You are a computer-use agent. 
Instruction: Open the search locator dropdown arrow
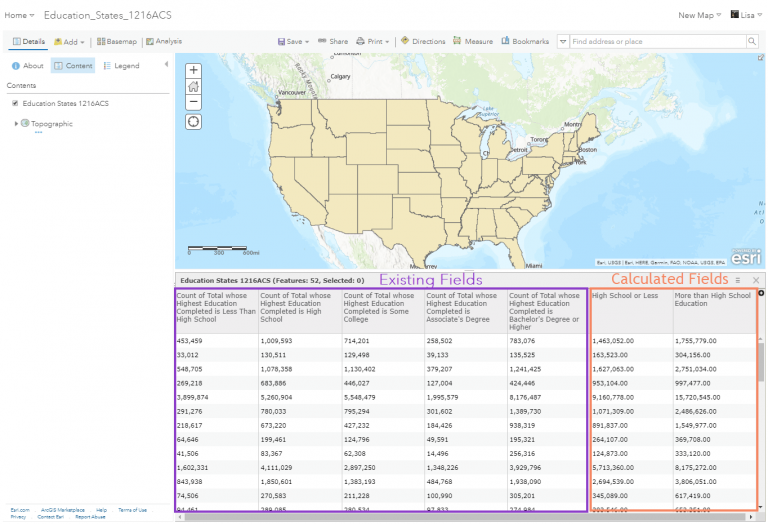point(563,42)
